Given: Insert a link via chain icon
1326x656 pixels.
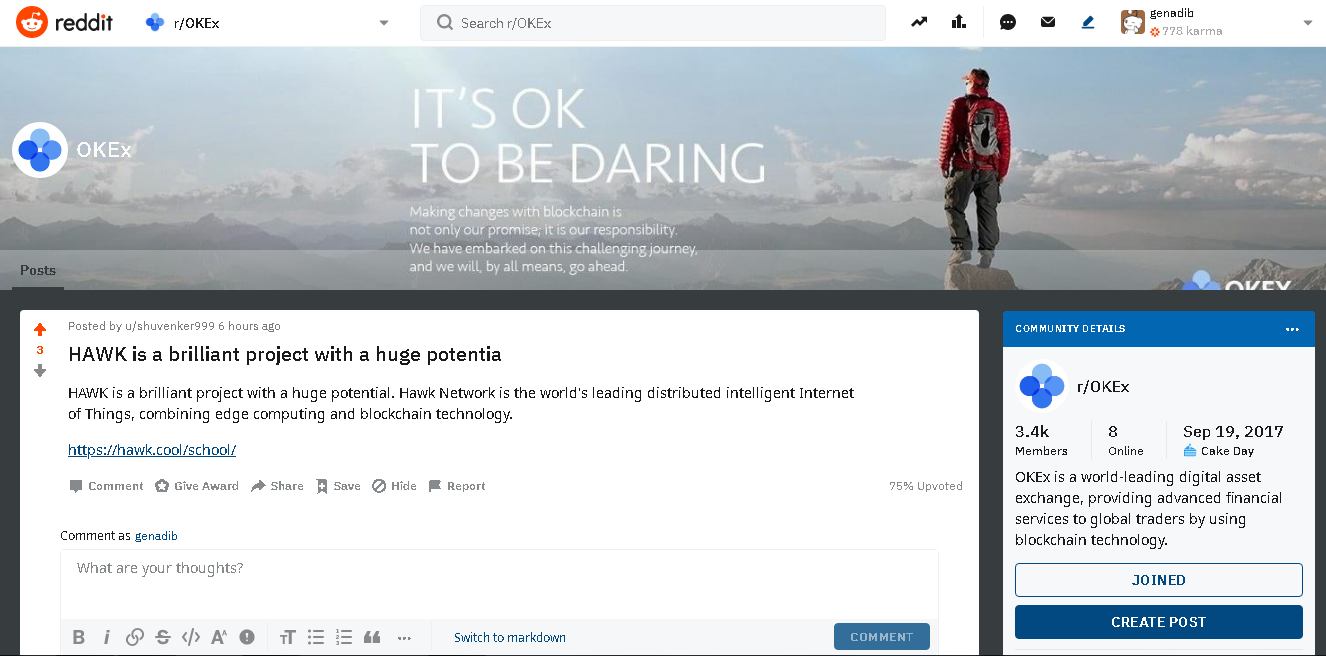Looking at the screenshot, I should click(x=135, y=637).
